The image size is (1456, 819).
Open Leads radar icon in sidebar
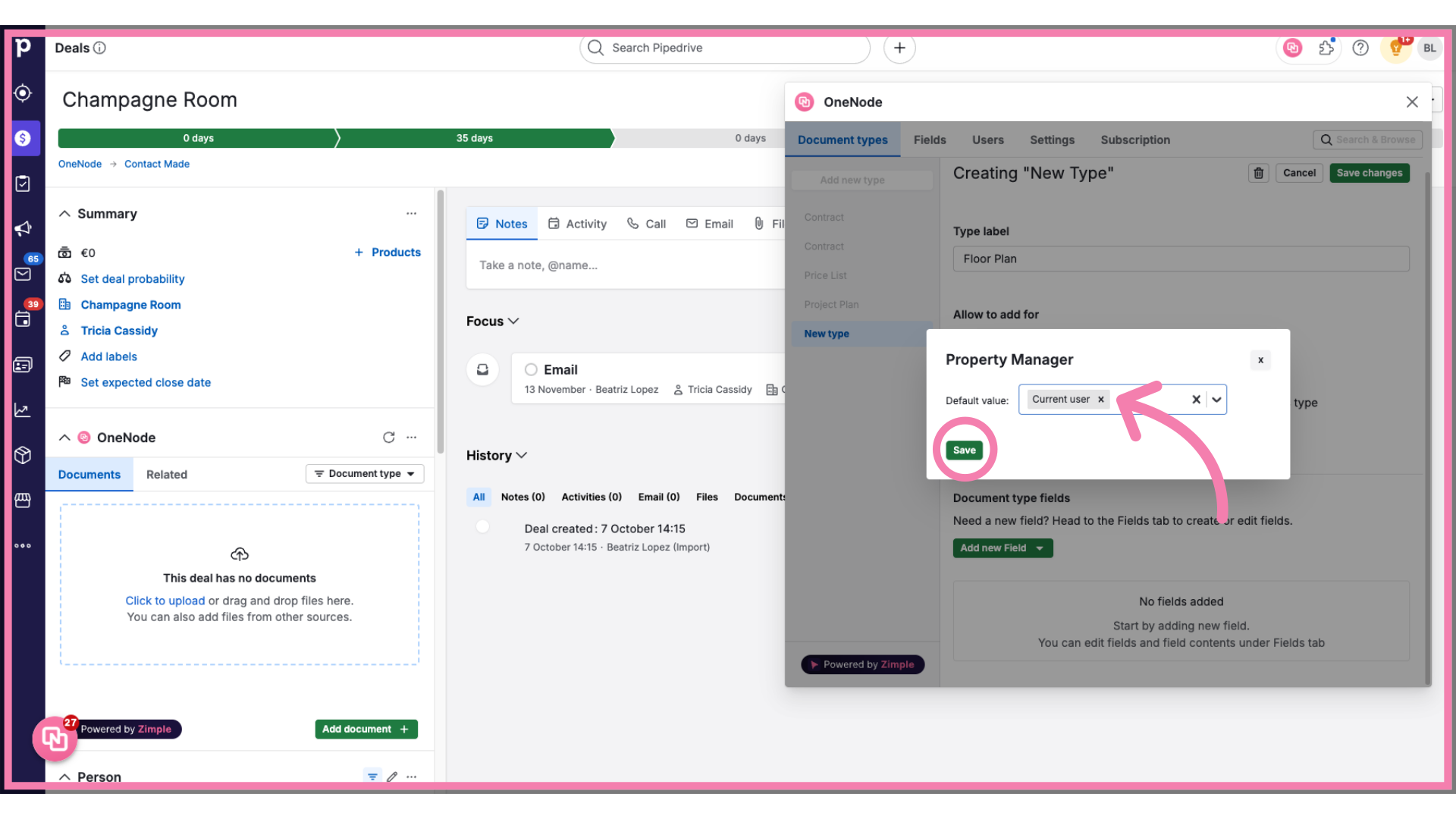pyautogui.click(x=23, y=93)
